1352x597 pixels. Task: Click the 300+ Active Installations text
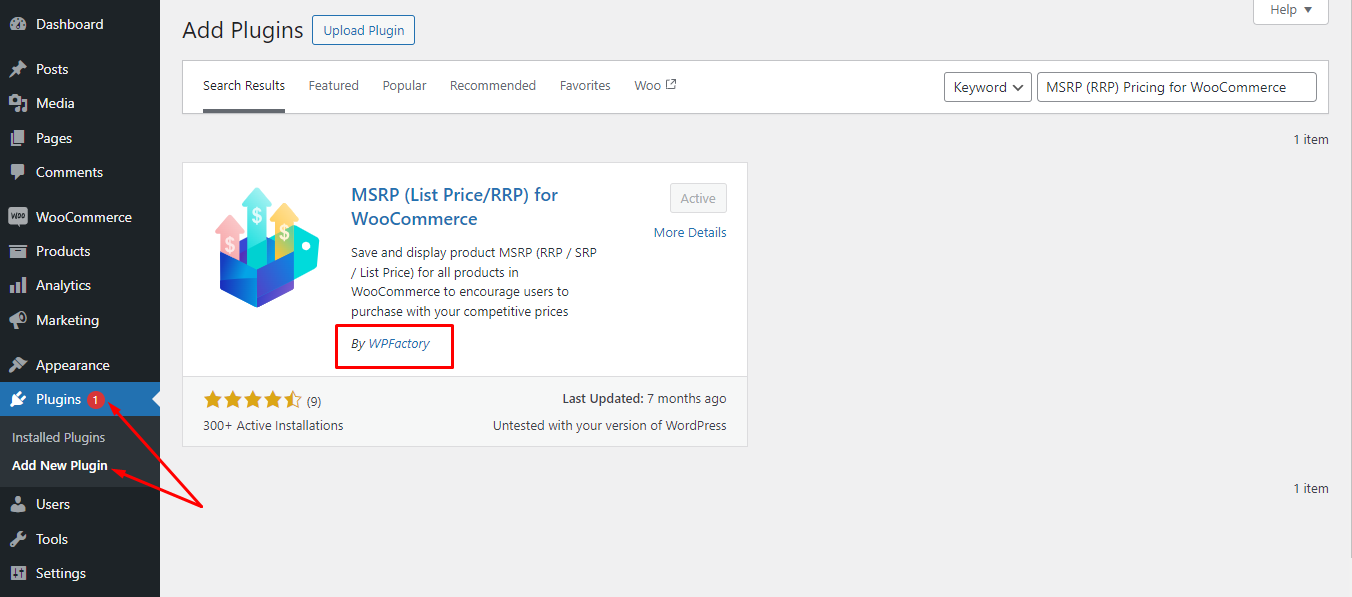point(273,425)
